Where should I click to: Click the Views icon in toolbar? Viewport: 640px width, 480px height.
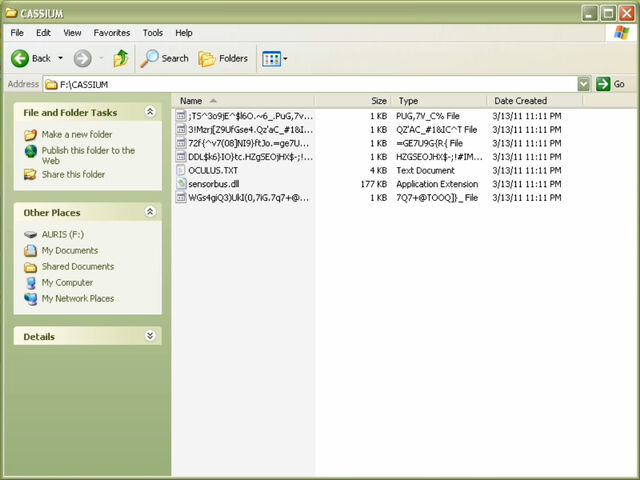click(271, 59)
